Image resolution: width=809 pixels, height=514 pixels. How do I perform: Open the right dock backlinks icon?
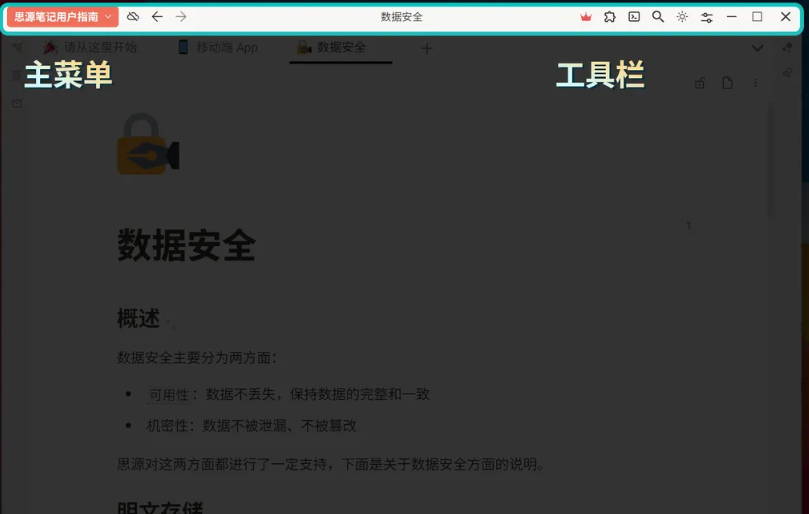787,73
